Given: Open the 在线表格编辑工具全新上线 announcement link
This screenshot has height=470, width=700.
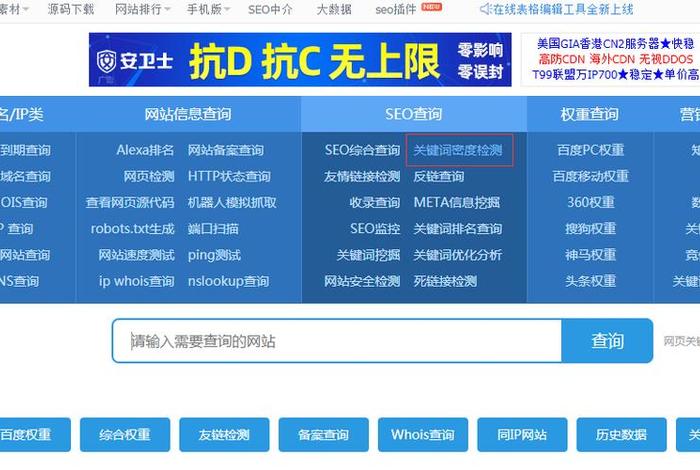Looking at the screenshot, I should point(562,9).
